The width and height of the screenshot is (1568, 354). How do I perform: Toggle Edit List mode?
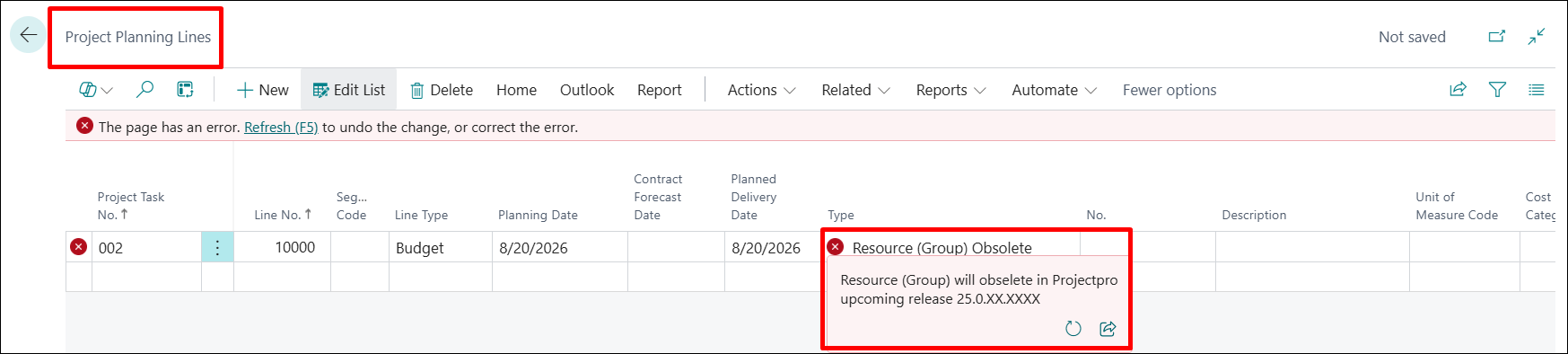pos(348,90)
